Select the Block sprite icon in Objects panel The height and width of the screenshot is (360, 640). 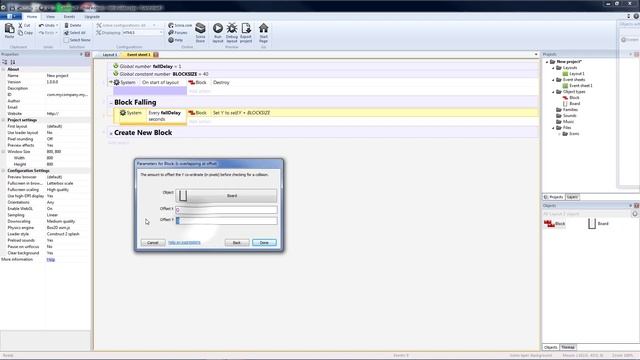coord(549,223)
